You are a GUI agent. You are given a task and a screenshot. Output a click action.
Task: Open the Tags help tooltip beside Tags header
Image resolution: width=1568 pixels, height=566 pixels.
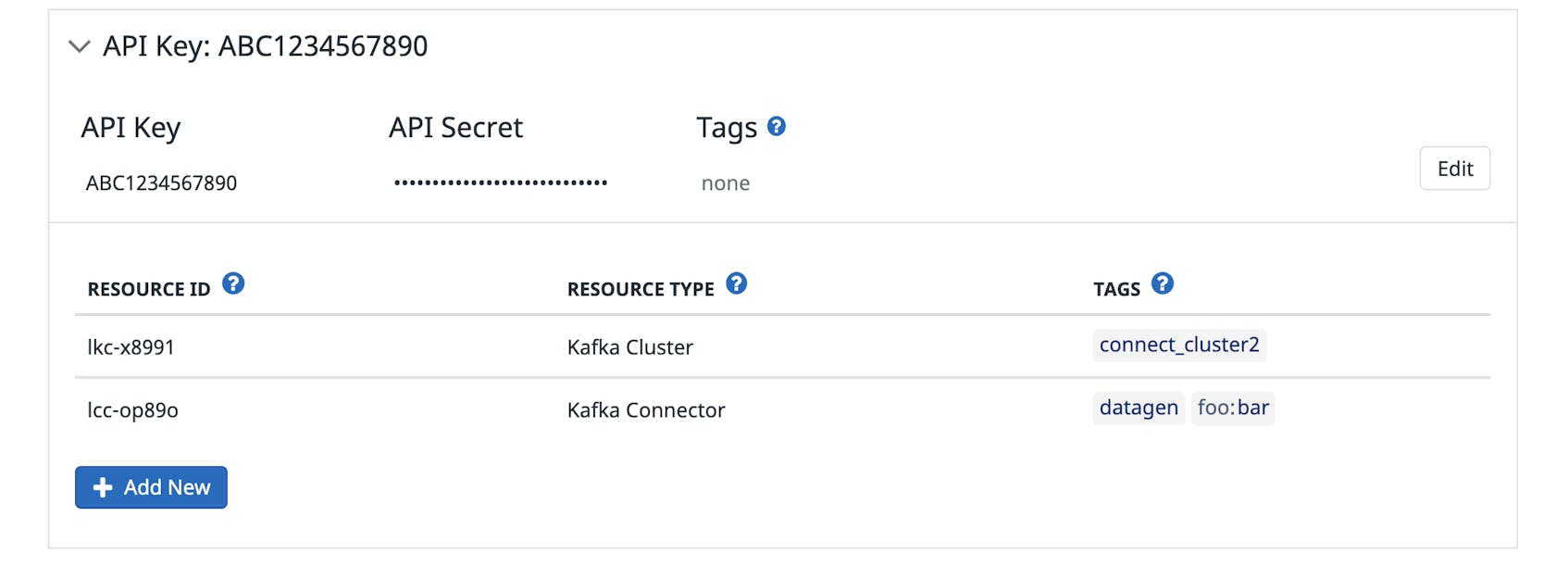[x=778, y=127]
